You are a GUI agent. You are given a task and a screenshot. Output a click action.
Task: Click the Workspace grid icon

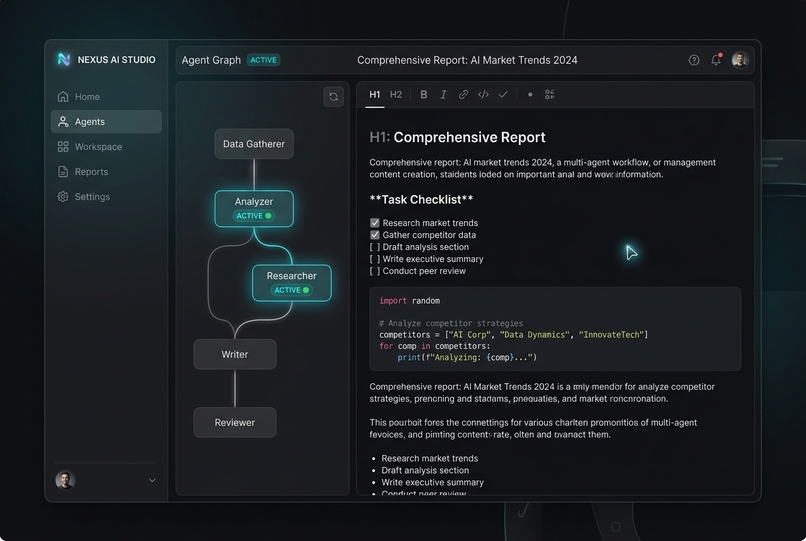click(x=63, y=147)
